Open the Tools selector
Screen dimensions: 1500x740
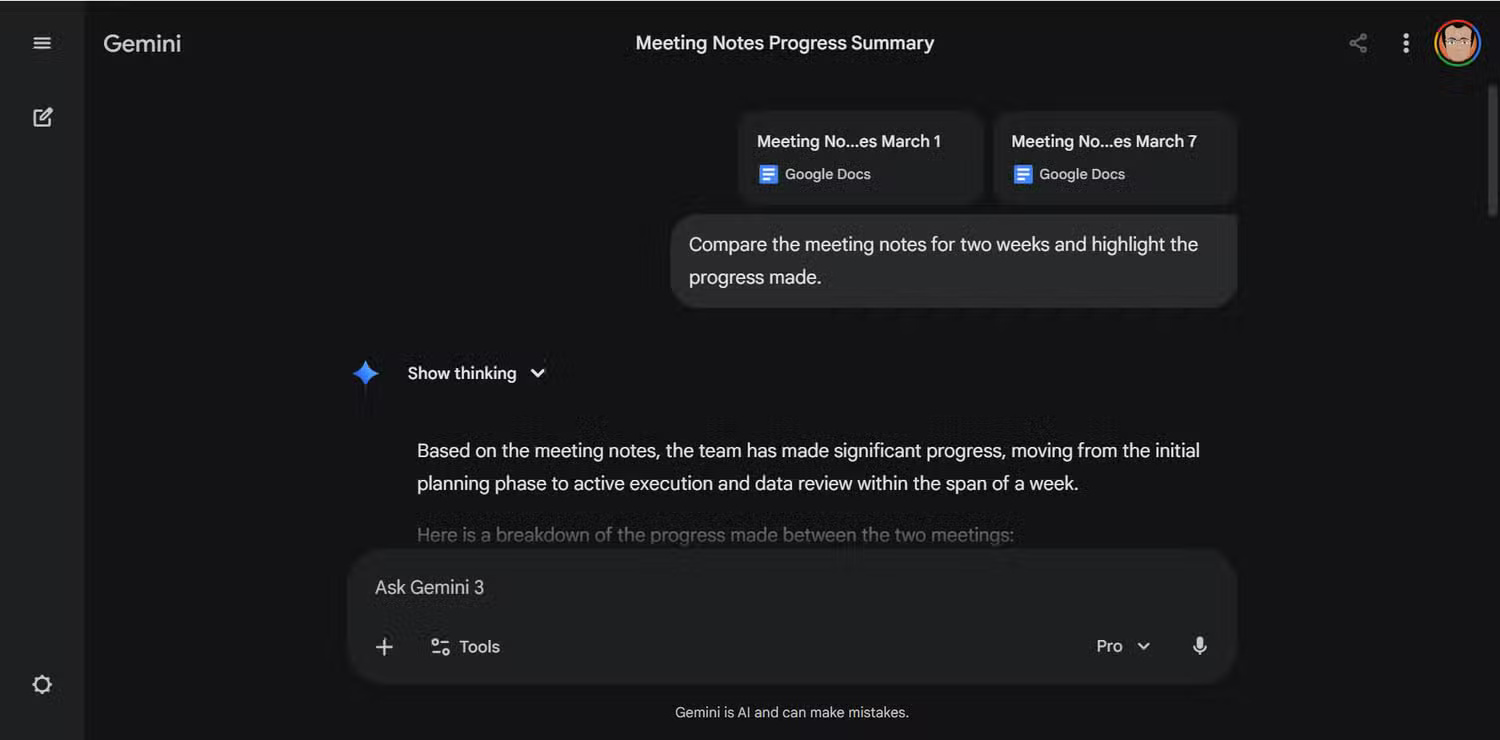[x=464, y=646]
